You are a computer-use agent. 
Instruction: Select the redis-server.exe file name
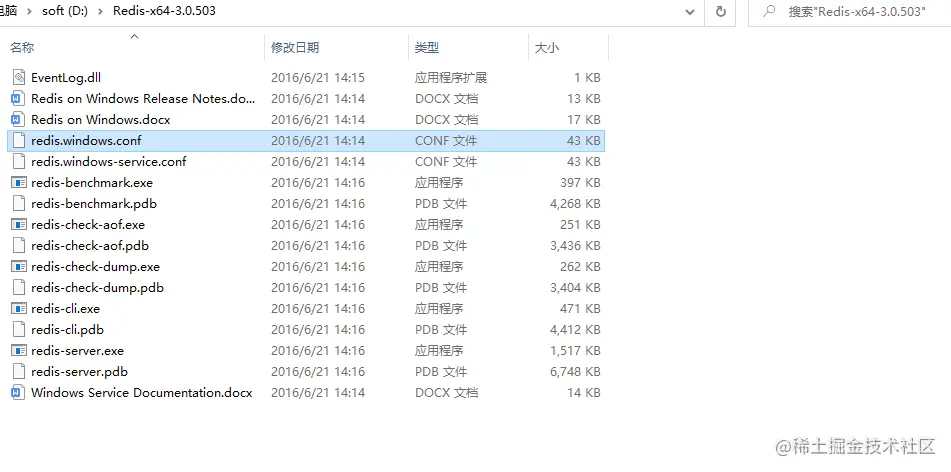click(78, 351)
